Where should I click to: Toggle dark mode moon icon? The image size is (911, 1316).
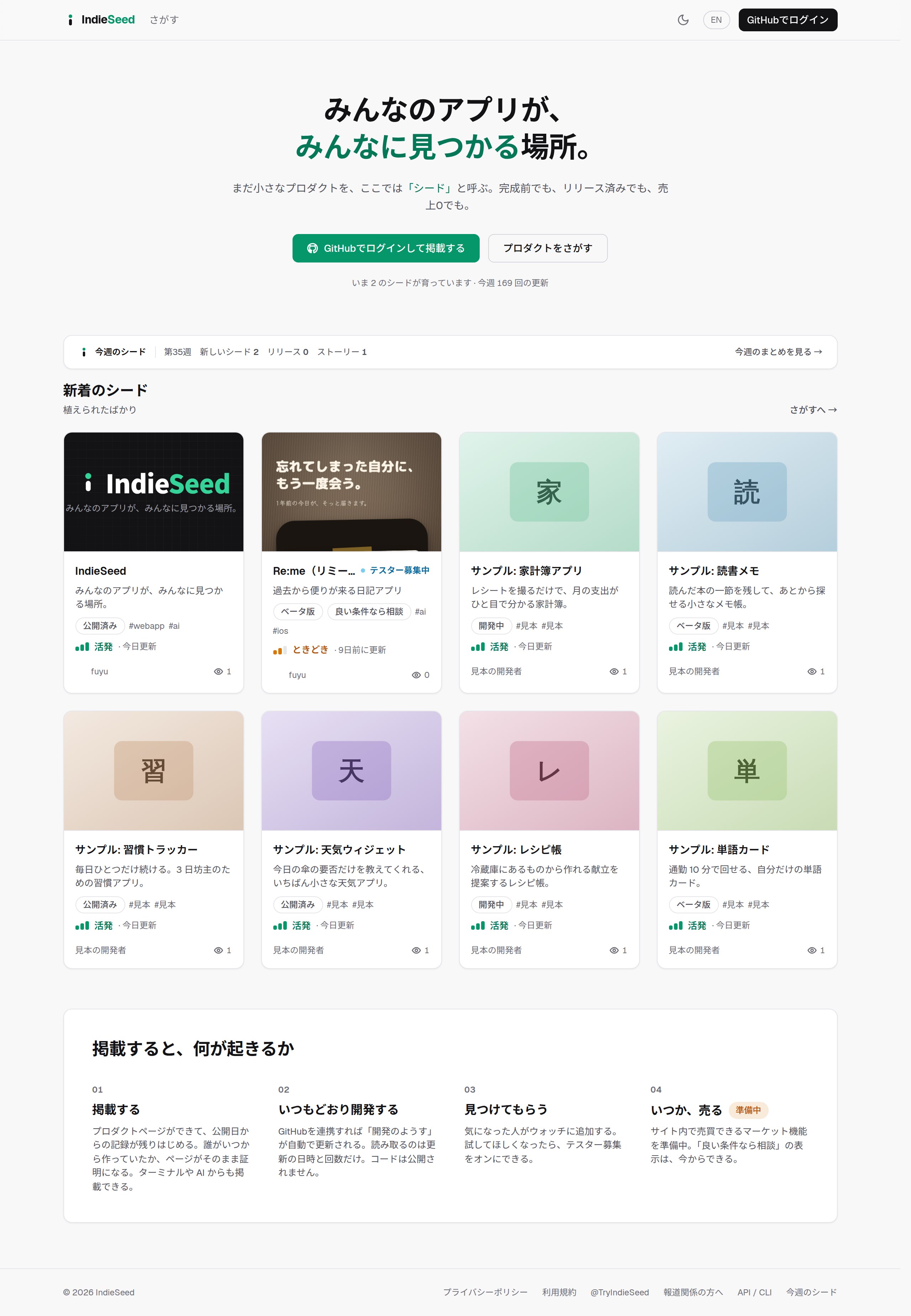coord(683,20)
